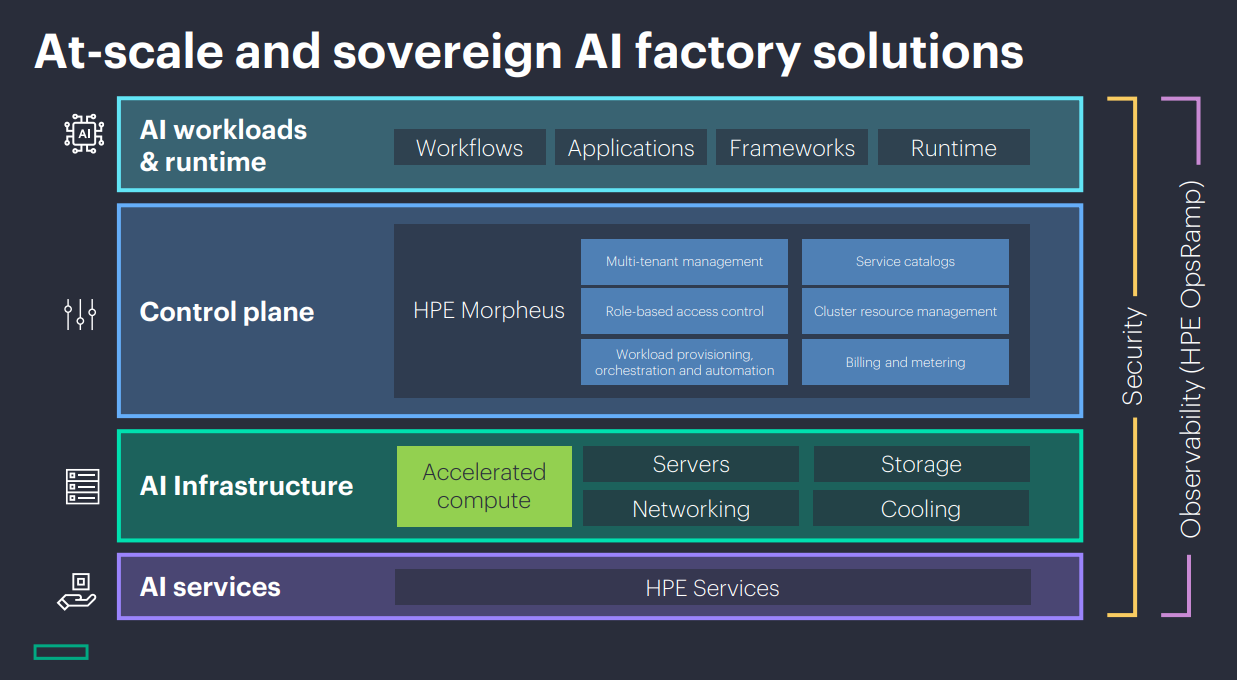Click the server rack icon beside AI Infrastructure
The width and height of the screenshot is (1237, 680).
pos(83,487)
